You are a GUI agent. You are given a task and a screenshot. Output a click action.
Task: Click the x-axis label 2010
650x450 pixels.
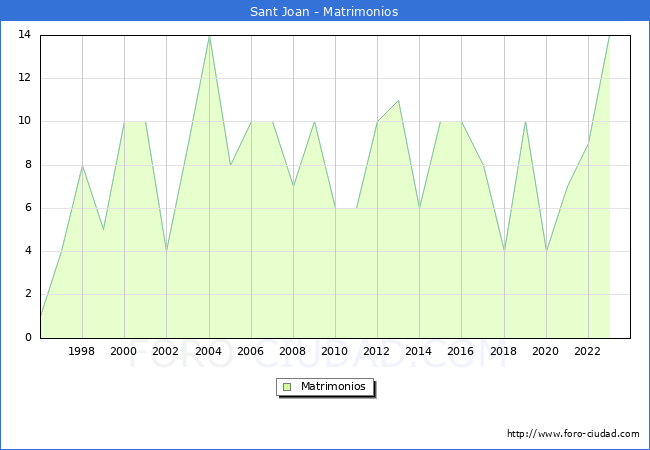(335, 351)
